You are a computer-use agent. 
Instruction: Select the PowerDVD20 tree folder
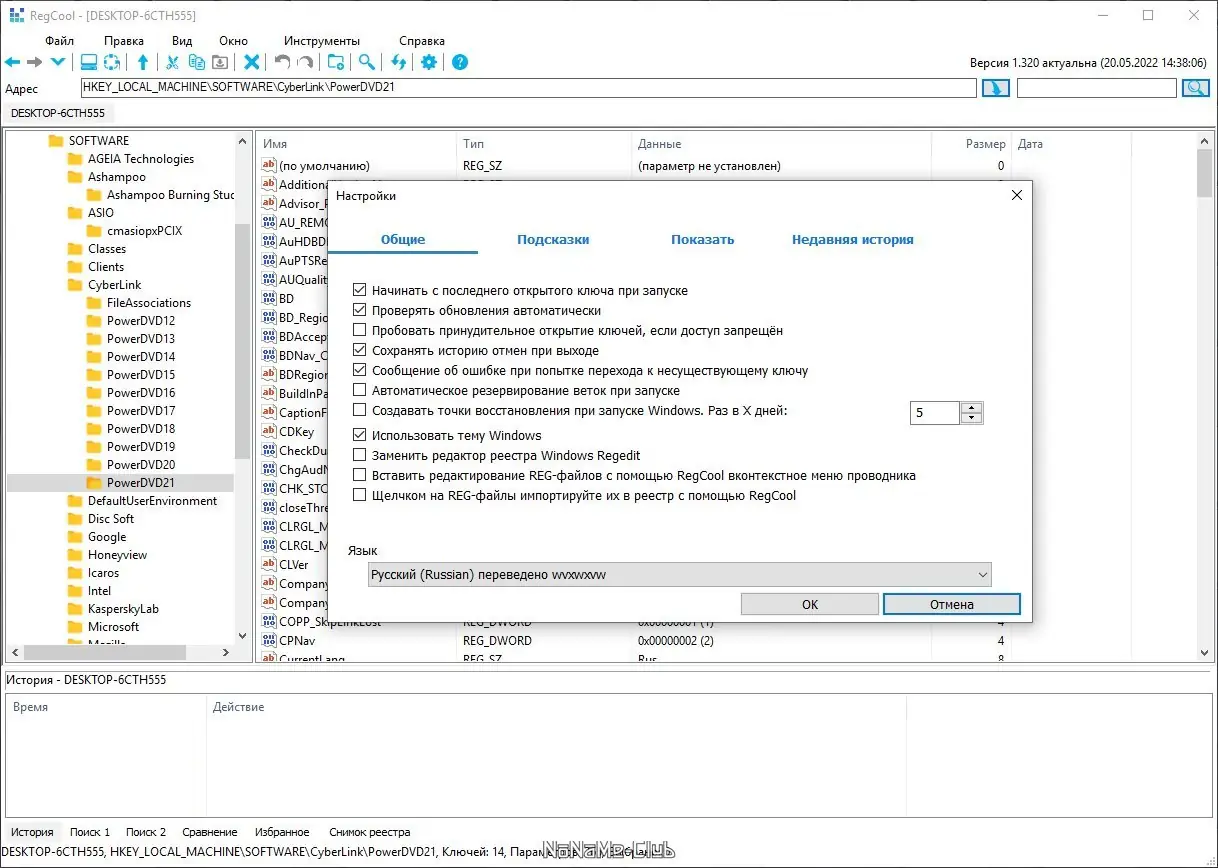pos(140,465)
